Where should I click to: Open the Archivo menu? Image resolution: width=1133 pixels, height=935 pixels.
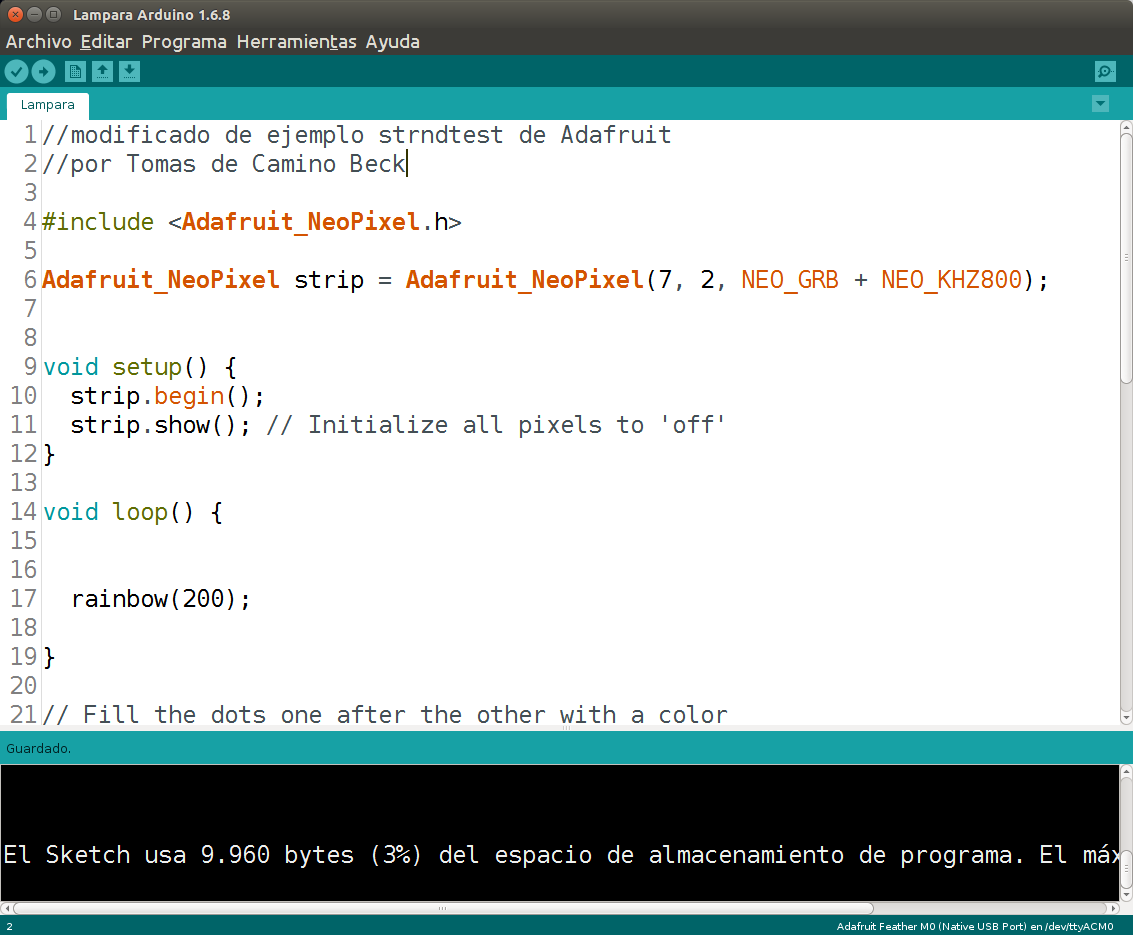38,42
